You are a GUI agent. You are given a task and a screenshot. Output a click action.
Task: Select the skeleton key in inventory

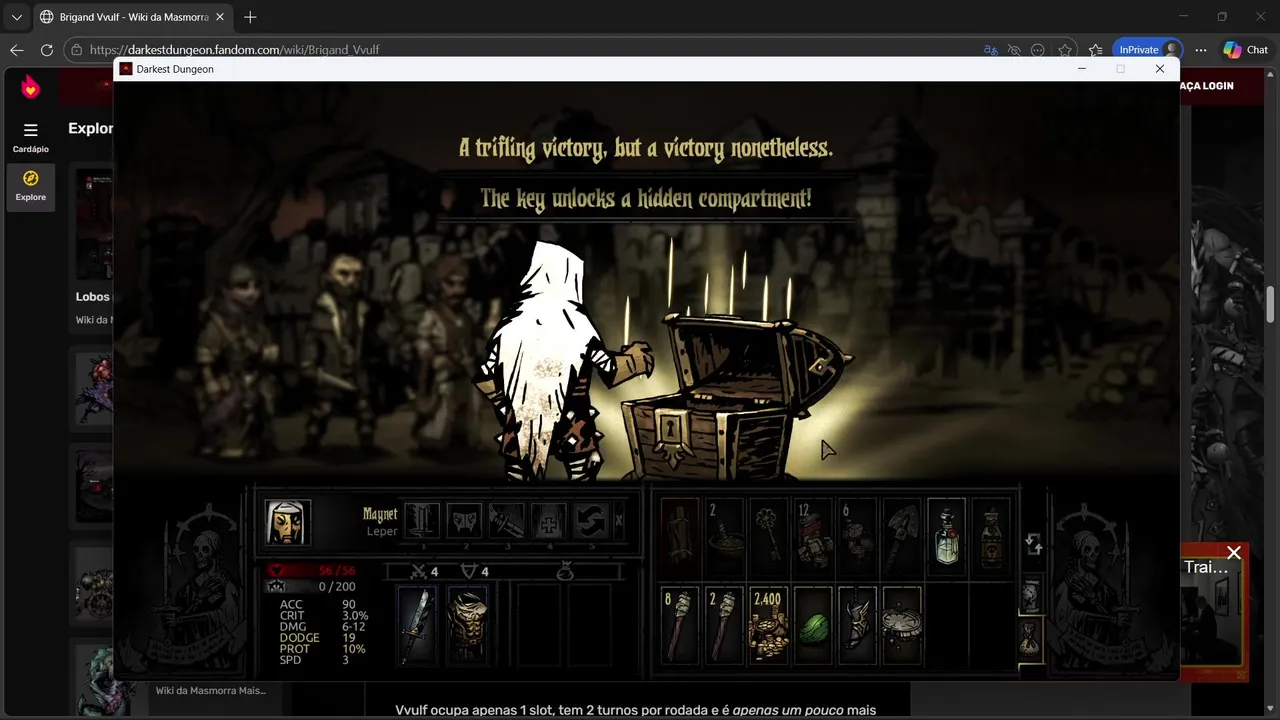coord(769,538)
